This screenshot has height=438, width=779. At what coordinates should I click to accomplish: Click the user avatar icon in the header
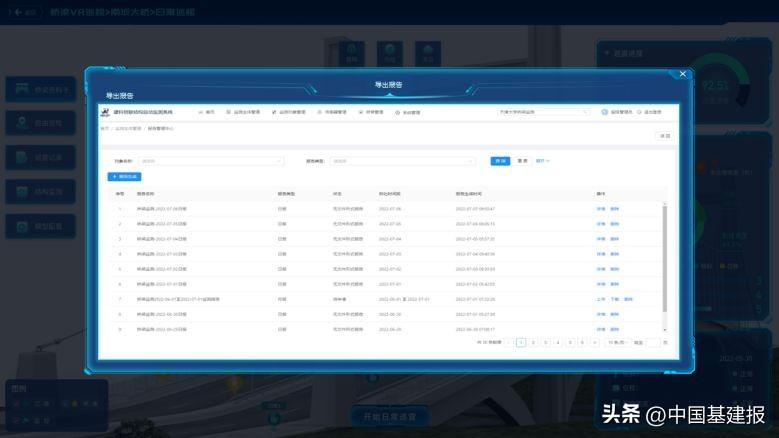(605, 112)
